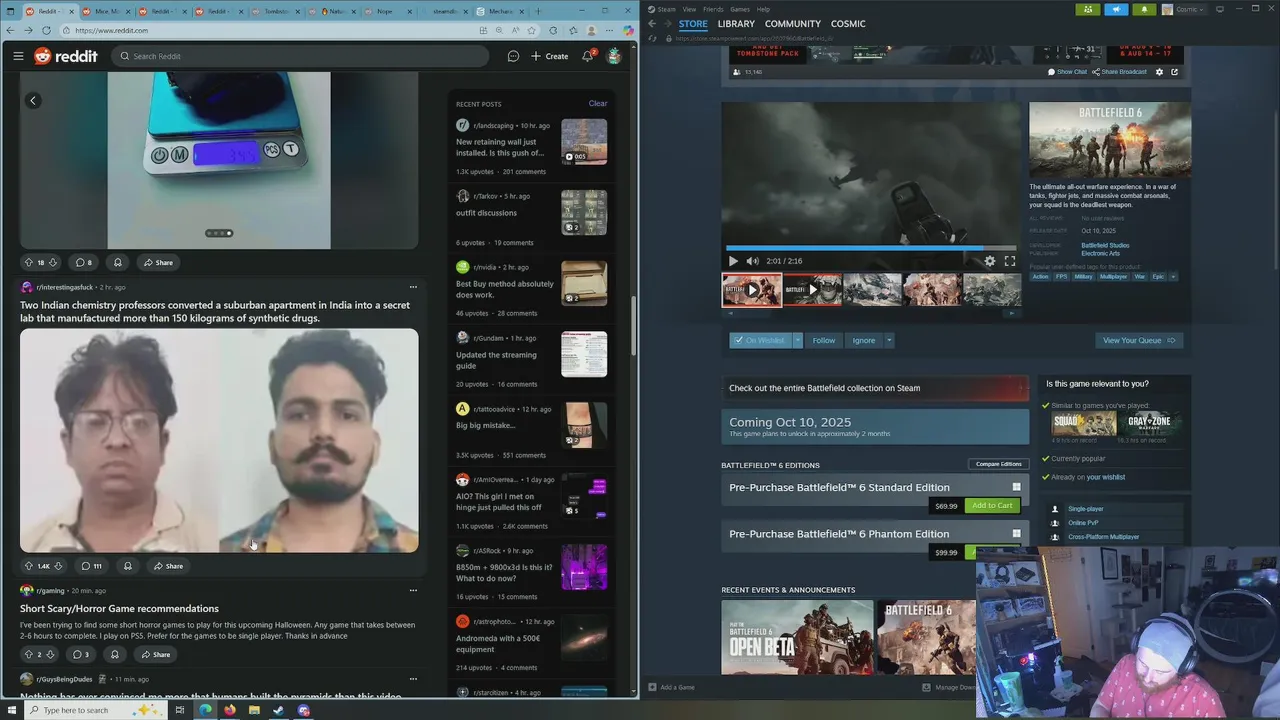
Task: Click Show Chat on Steam broadcast
Action: pos(1067,72)
